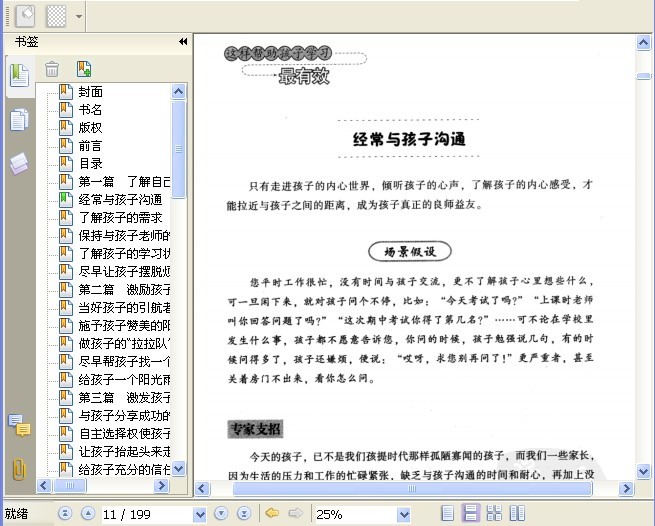The height and width of the screenshot is (526, 655).
Task: Open the 做孩子的"拉拉队" bookmark
Action: pos(124,344)
